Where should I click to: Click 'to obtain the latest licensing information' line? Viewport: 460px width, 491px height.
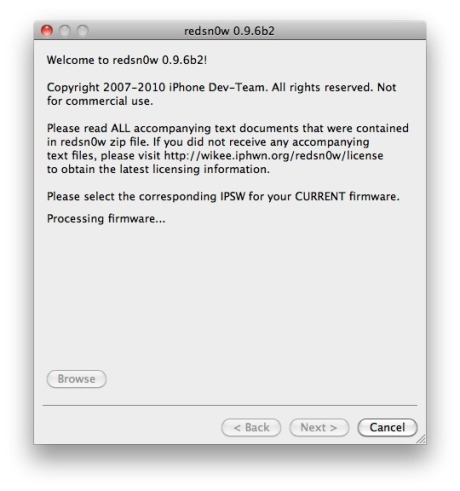pyautogui.click(x=158, y=169)
